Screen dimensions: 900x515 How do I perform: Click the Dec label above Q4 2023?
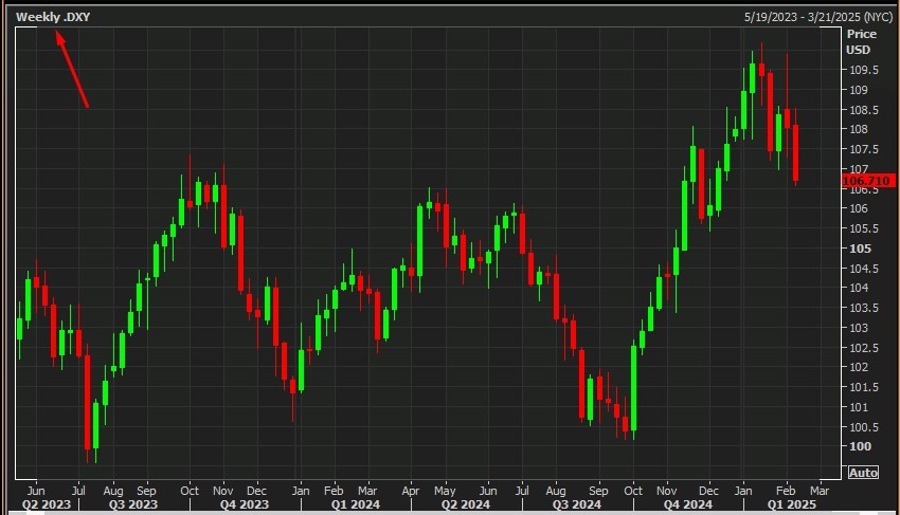[257, 491]
